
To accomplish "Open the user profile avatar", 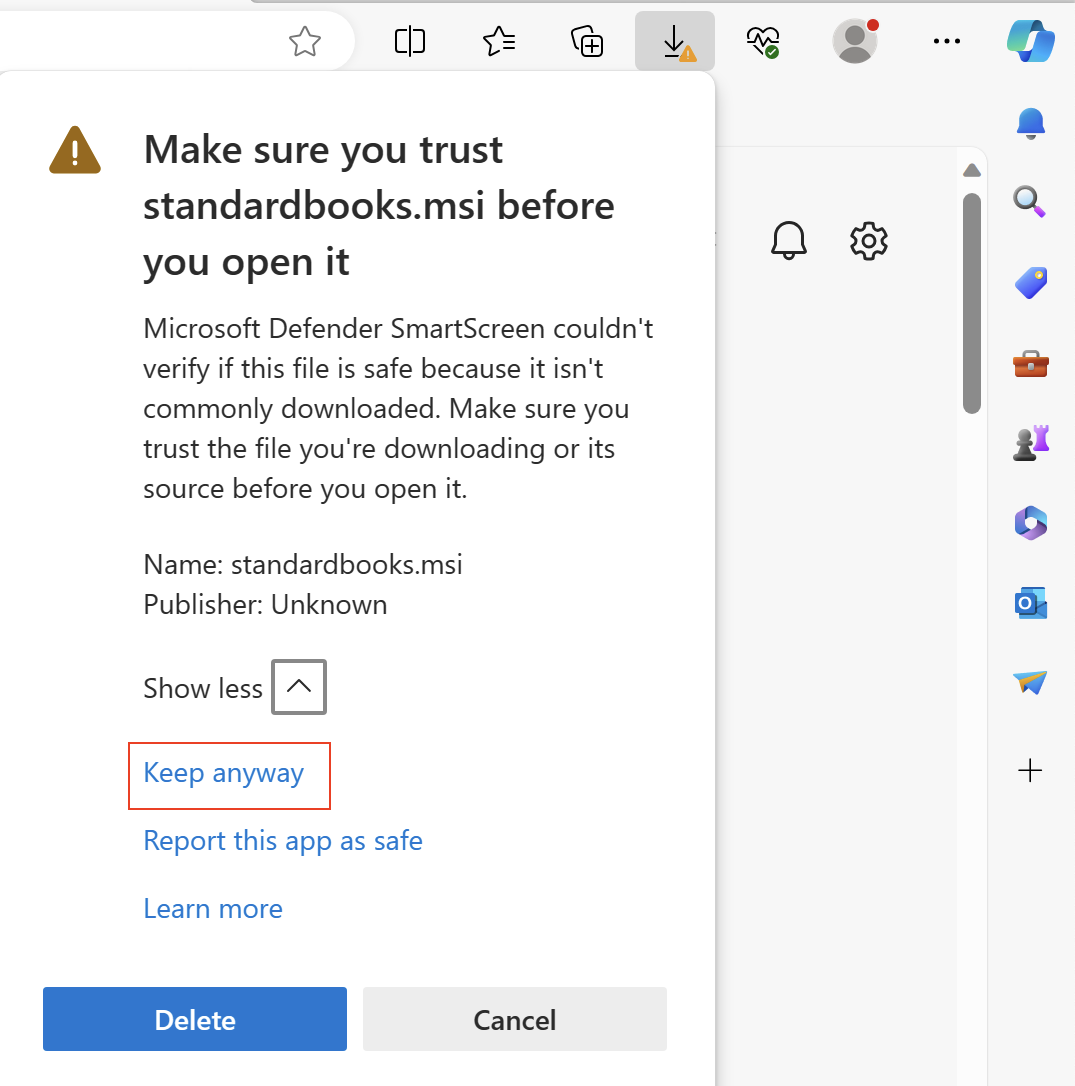I will click(854, 41).
